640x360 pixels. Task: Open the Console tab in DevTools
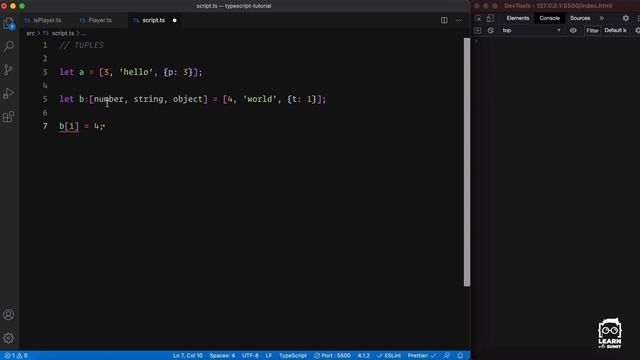click(549, 18)
